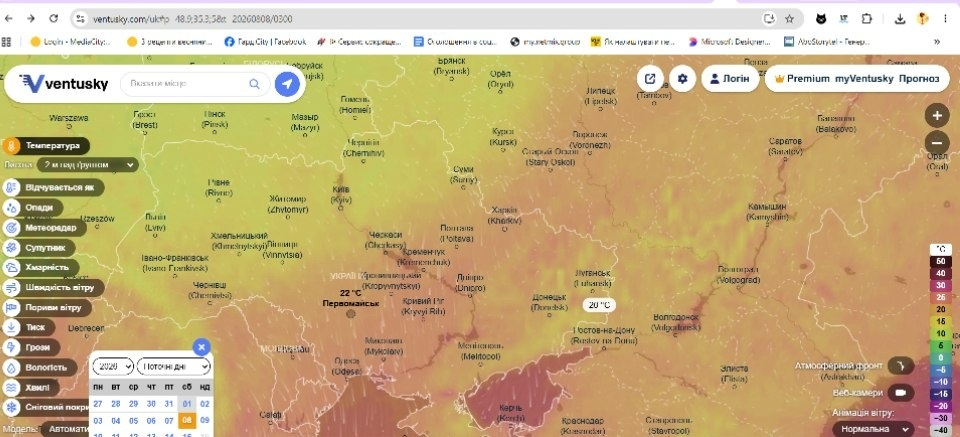Select the Wind speed (Швидкість вітру) layer
This screenshot has width=960, height=437.
pyautogui.click(x=53, y=288)
